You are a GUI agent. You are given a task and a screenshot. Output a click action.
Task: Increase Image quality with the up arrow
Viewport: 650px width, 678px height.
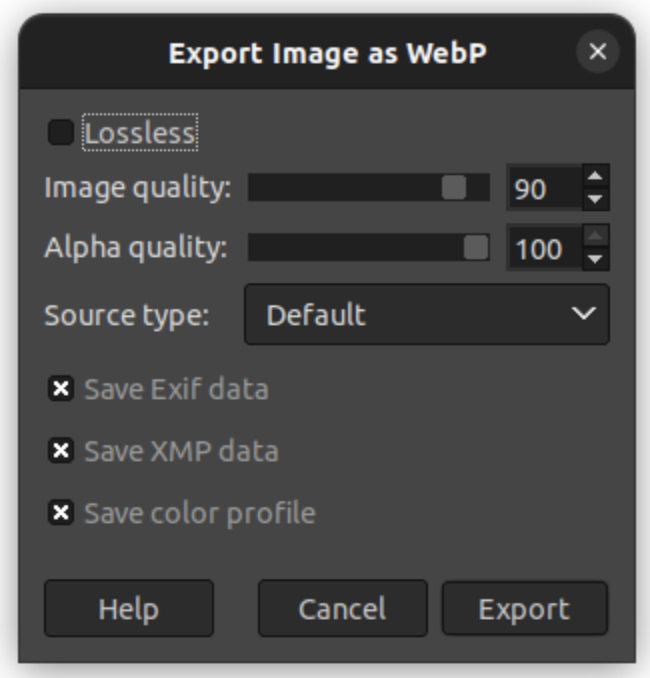[x=595, y=177]
